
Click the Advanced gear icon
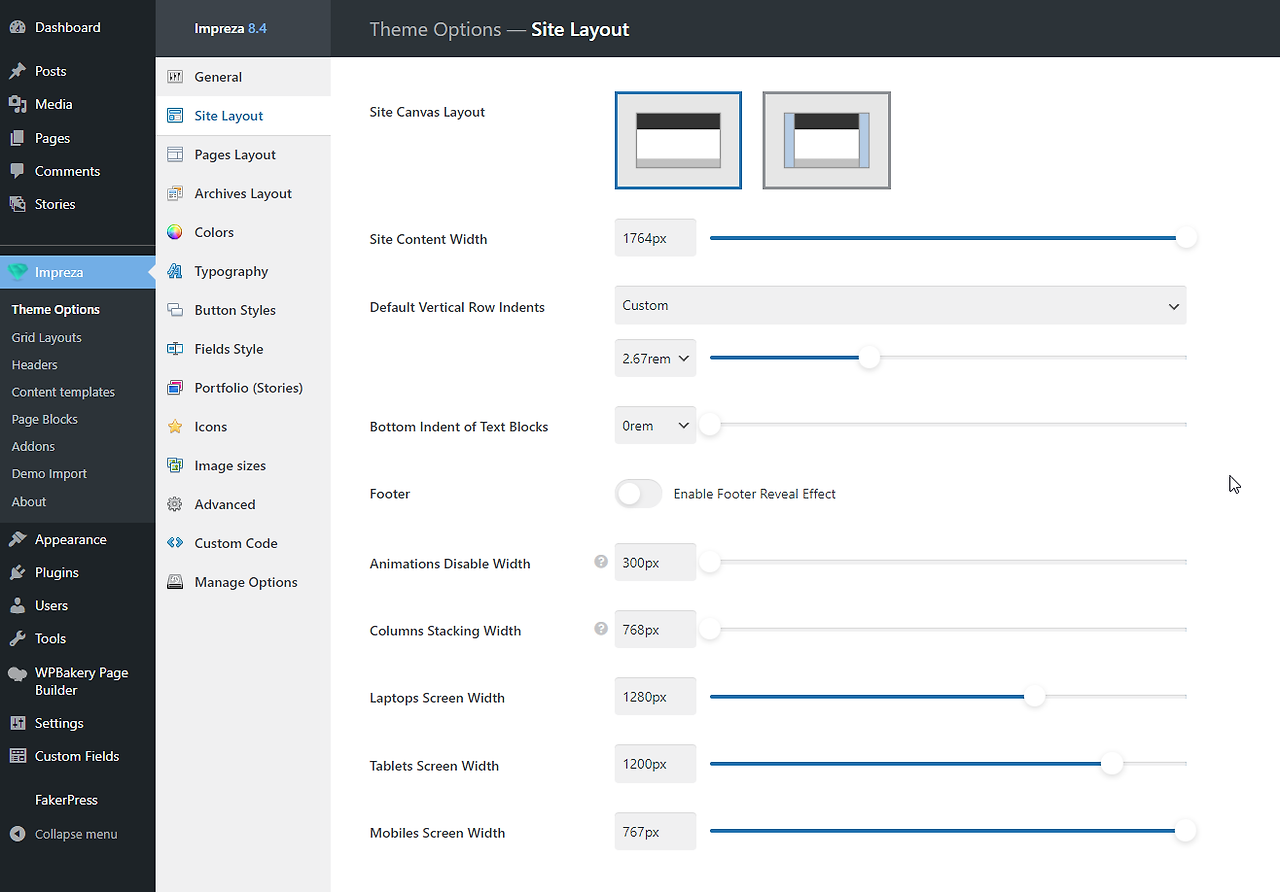point(175,505)
